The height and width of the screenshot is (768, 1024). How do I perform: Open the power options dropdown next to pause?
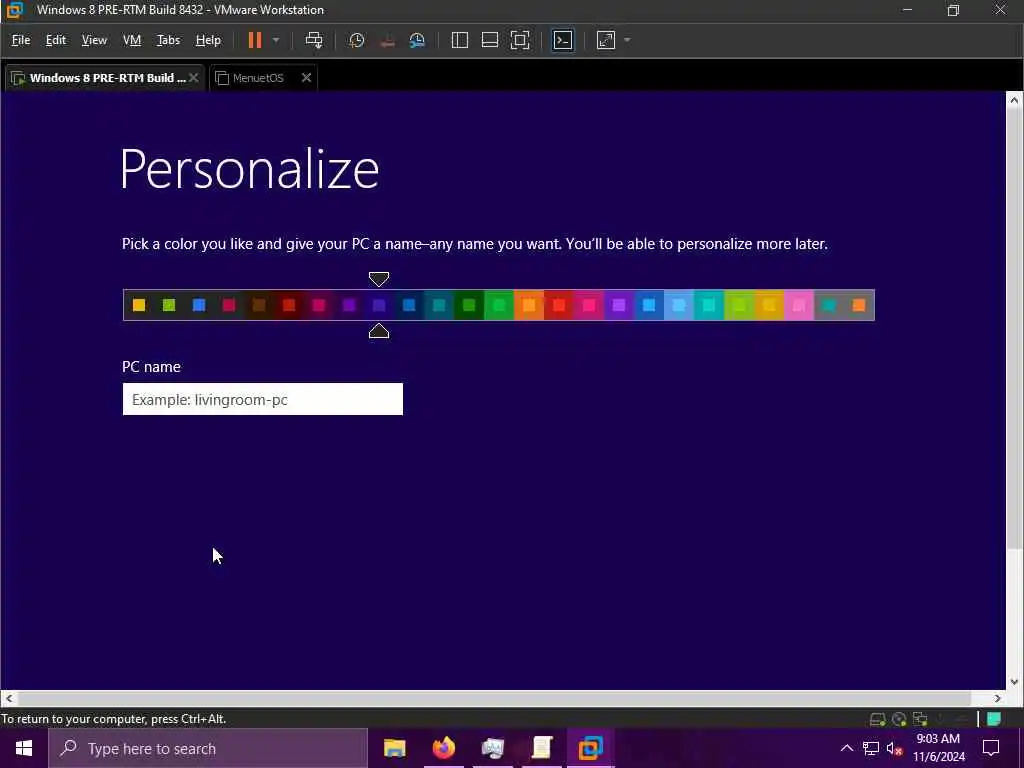pos(276,40)
